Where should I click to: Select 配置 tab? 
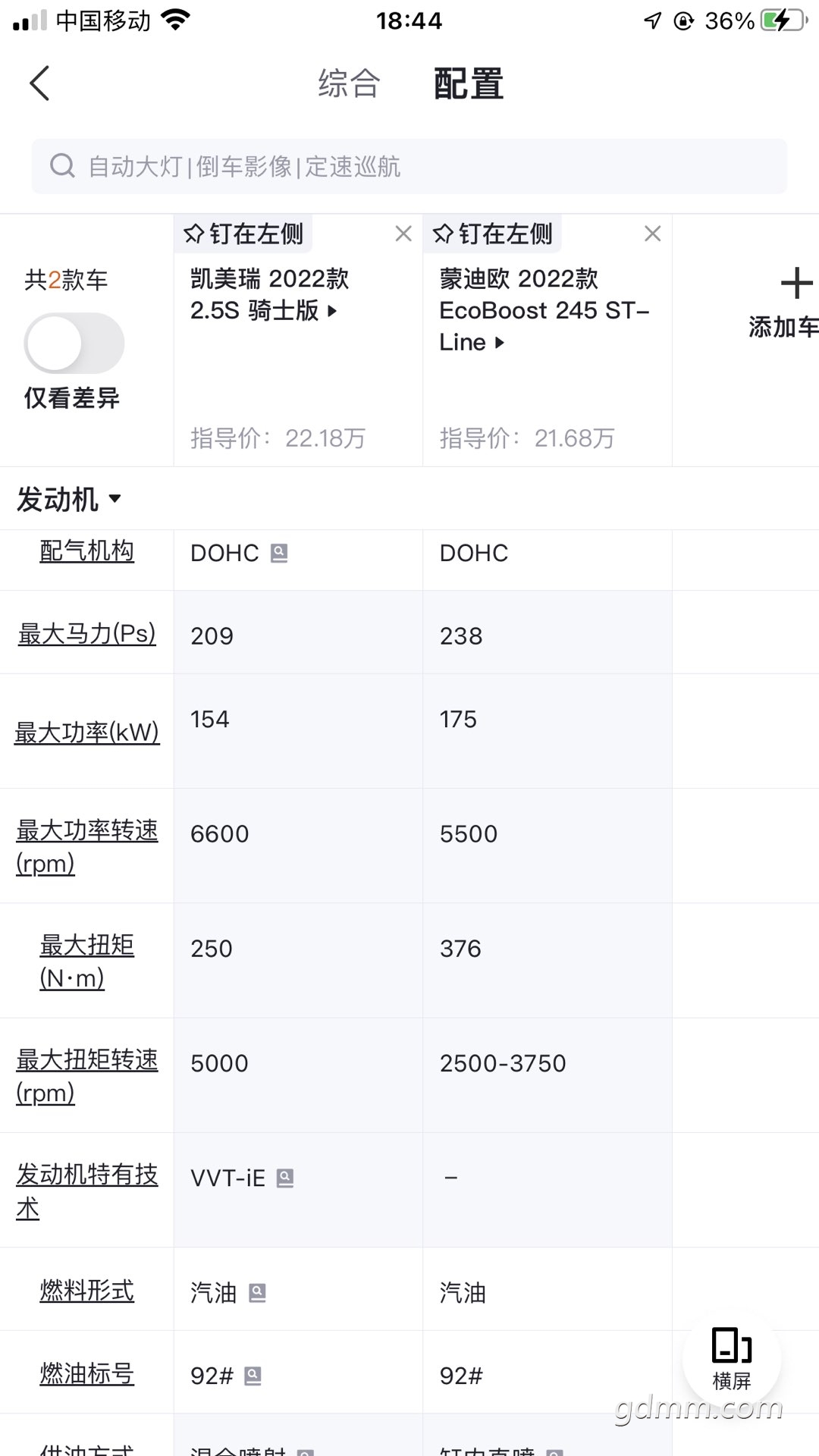click(x=469, y=83)
